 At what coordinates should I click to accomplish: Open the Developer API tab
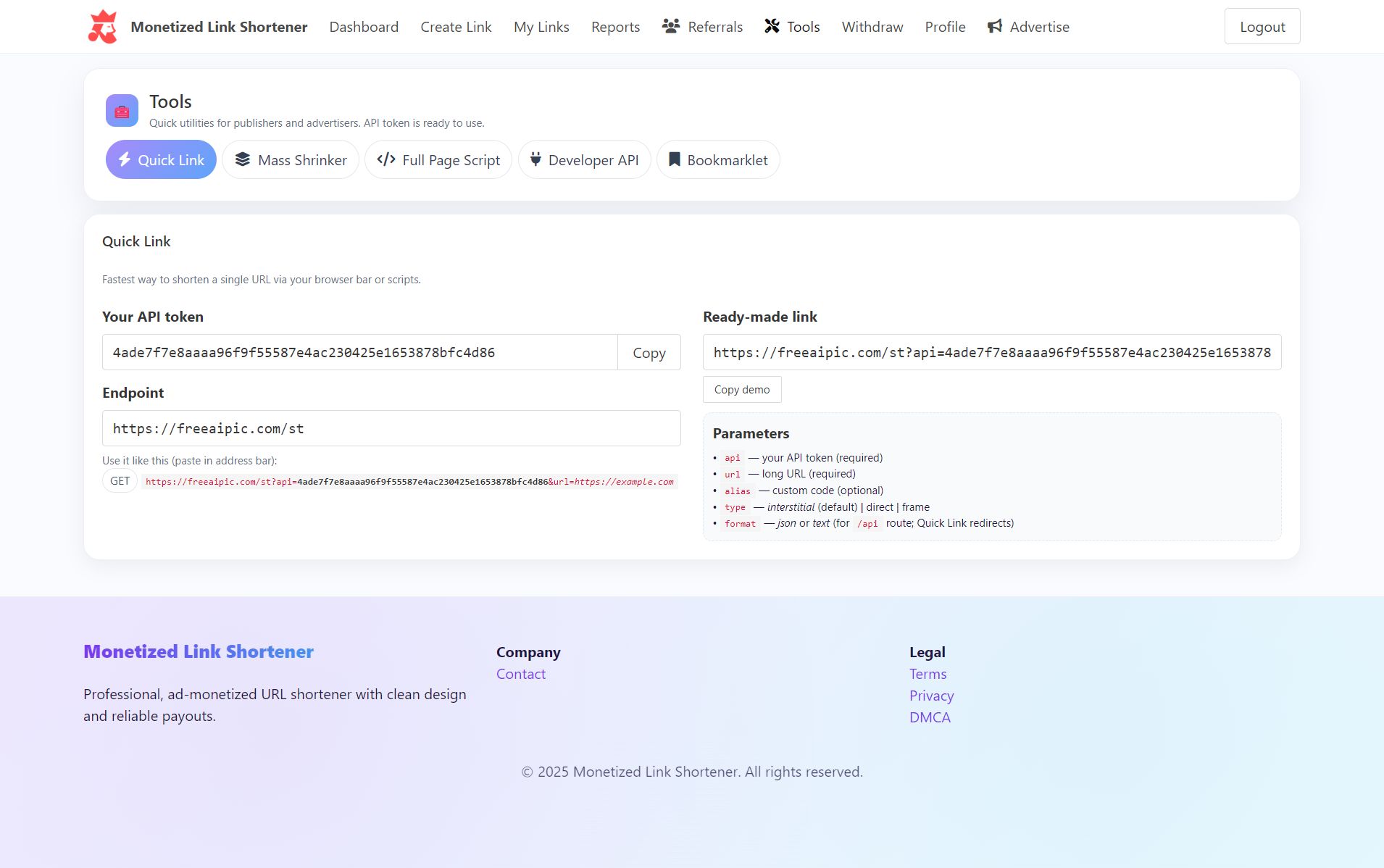584,160
